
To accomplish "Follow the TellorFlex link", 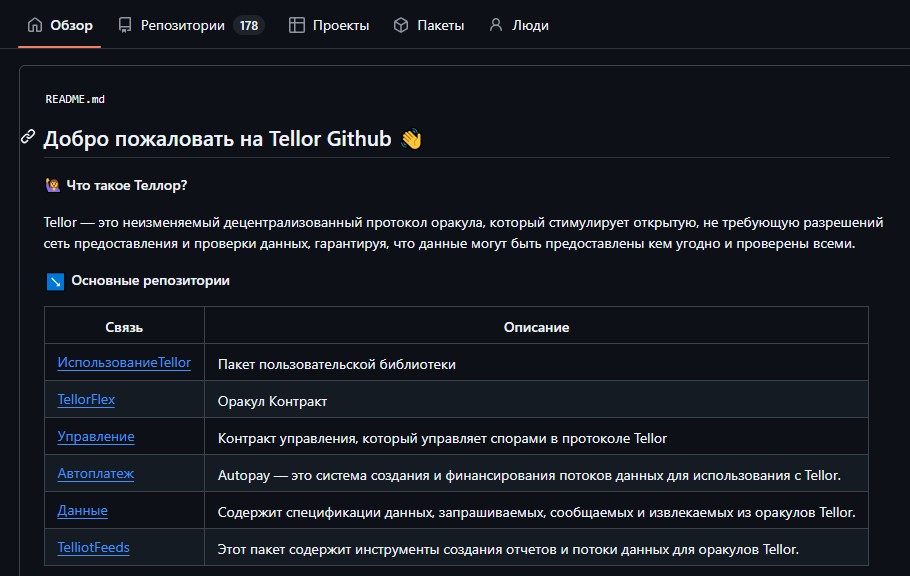I will pos(86,399).
